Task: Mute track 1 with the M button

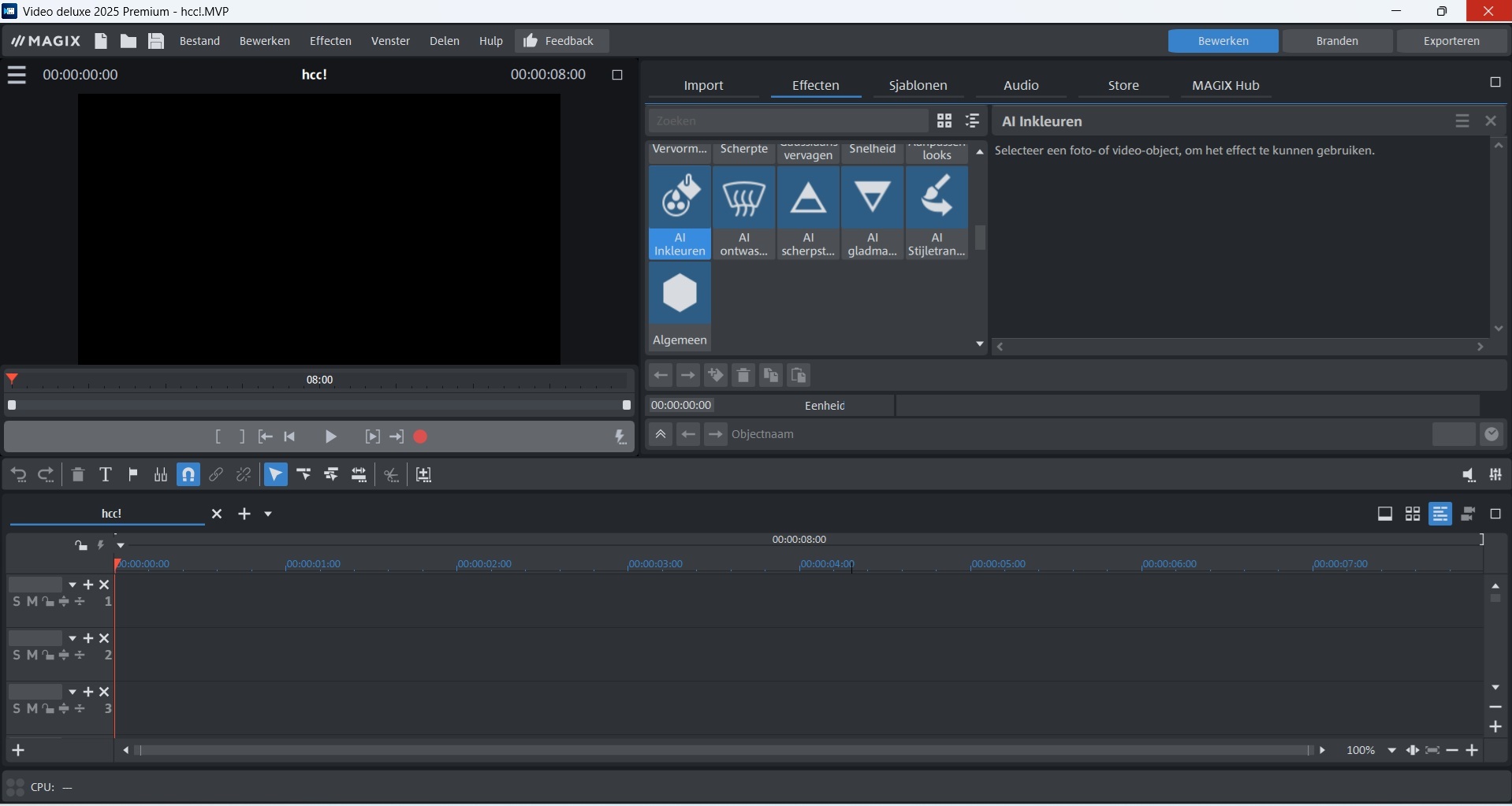Action: coord(32,602)
